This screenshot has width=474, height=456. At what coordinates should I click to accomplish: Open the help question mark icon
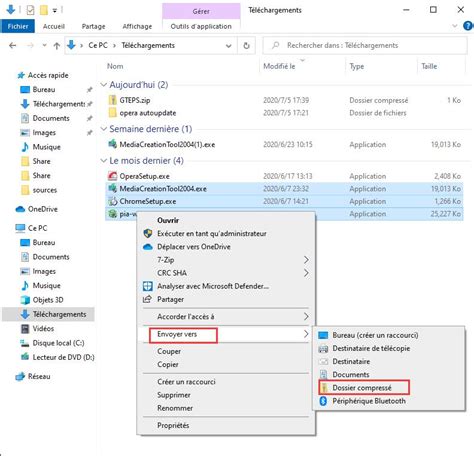pyautogui.click(x=468, y=26)
